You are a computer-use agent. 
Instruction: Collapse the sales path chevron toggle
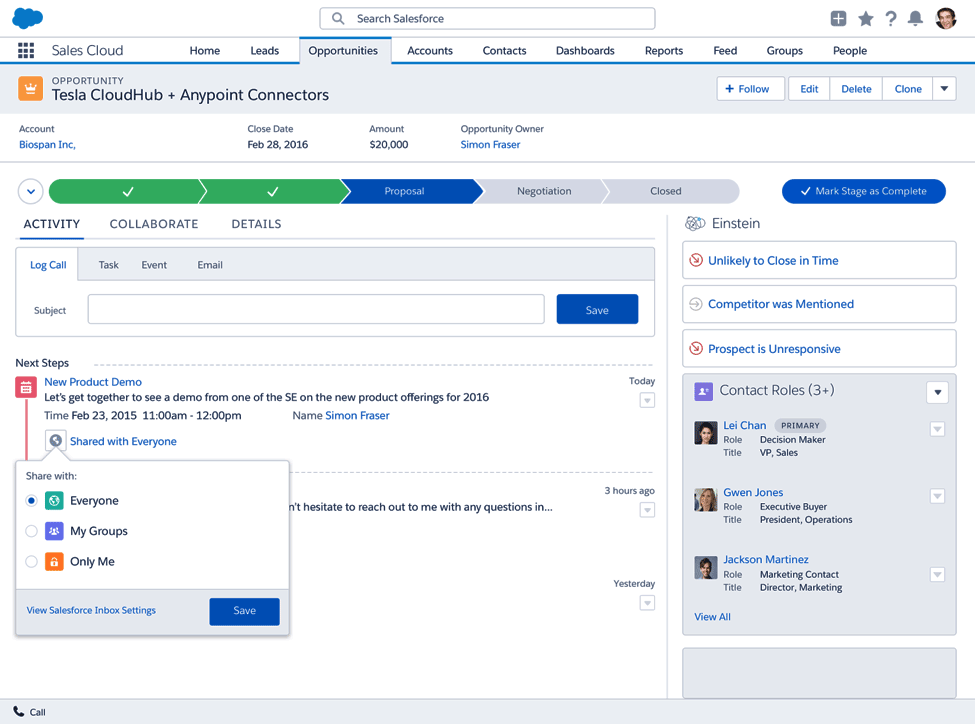coord(30,191)
